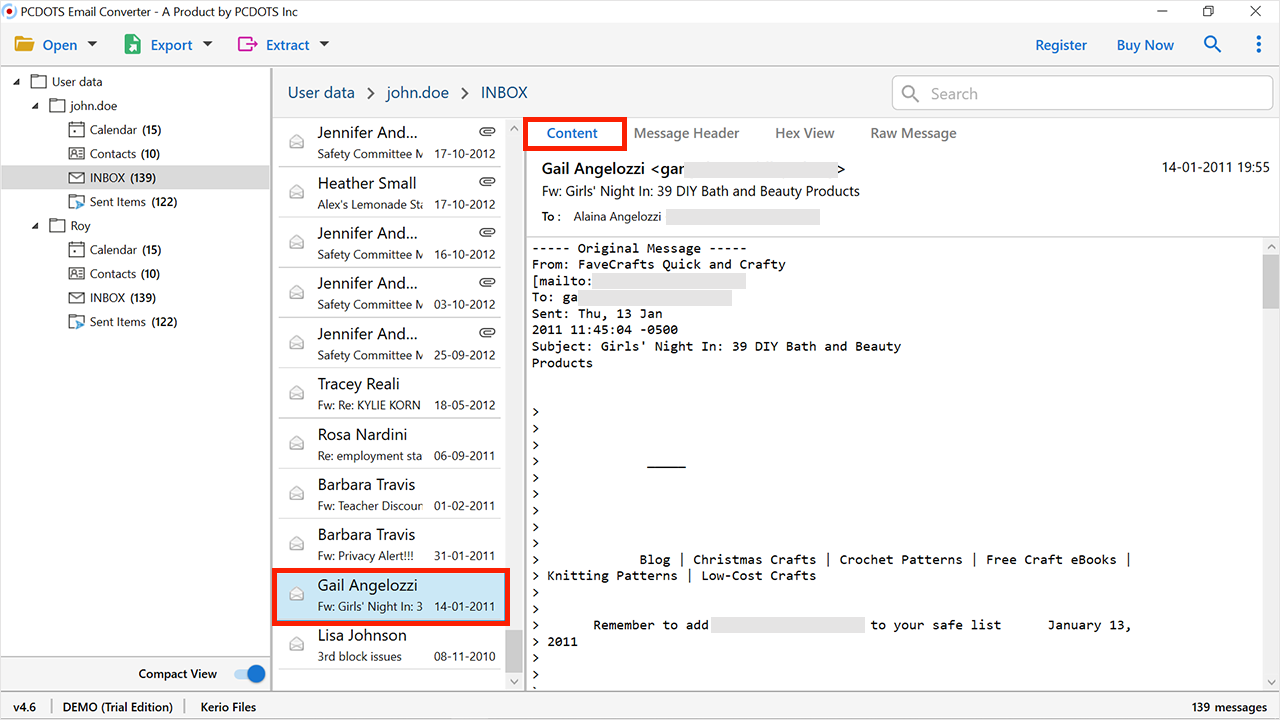Click User data in the breadcrumb

pos(321,92)
